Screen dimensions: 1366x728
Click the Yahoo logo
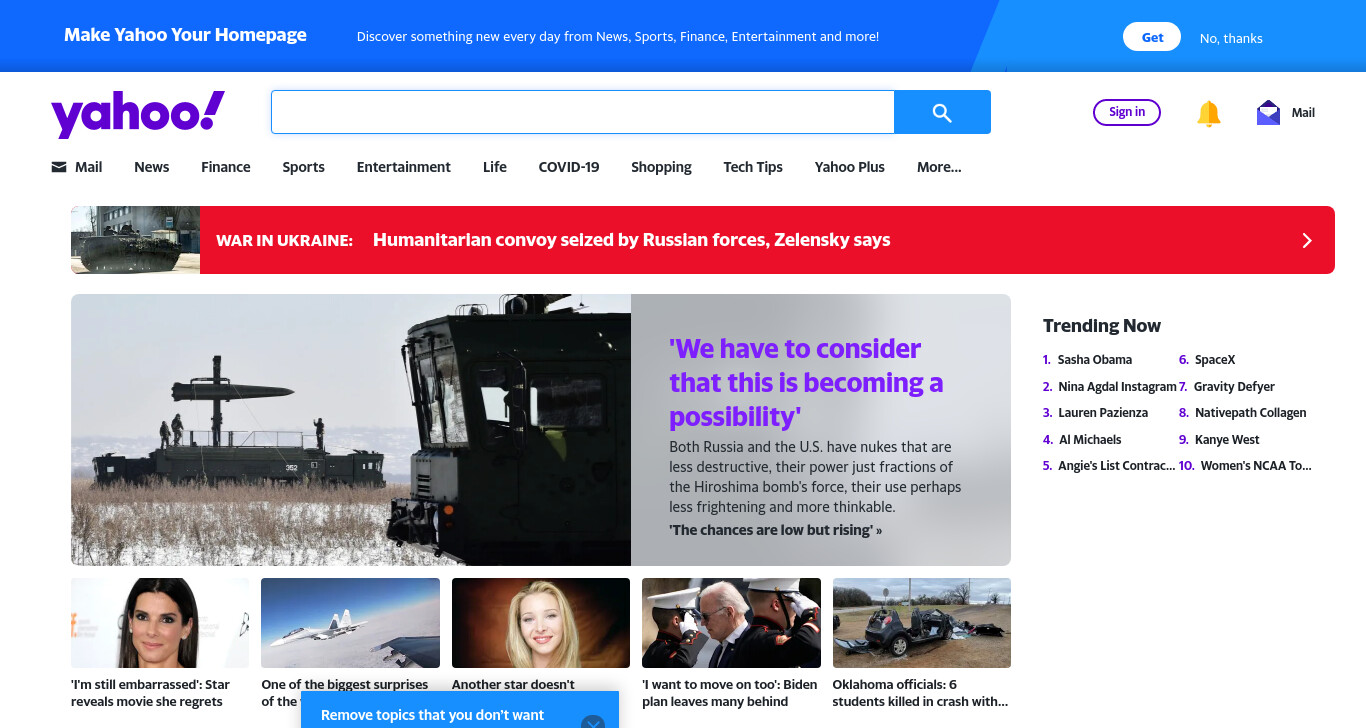[138, 113]
